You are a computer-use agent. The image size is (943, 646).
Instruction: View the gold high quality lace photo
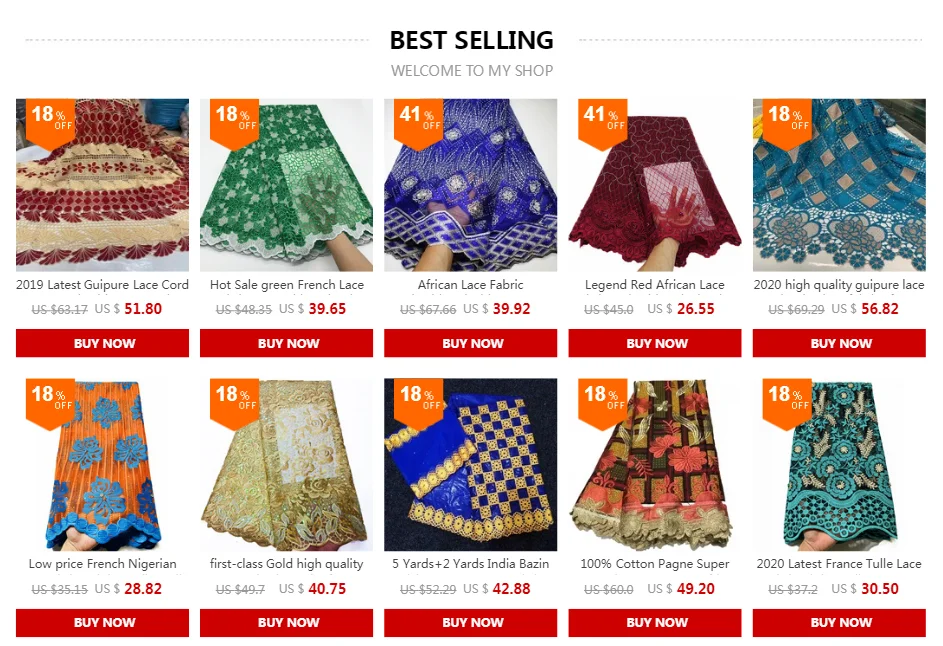286,464
